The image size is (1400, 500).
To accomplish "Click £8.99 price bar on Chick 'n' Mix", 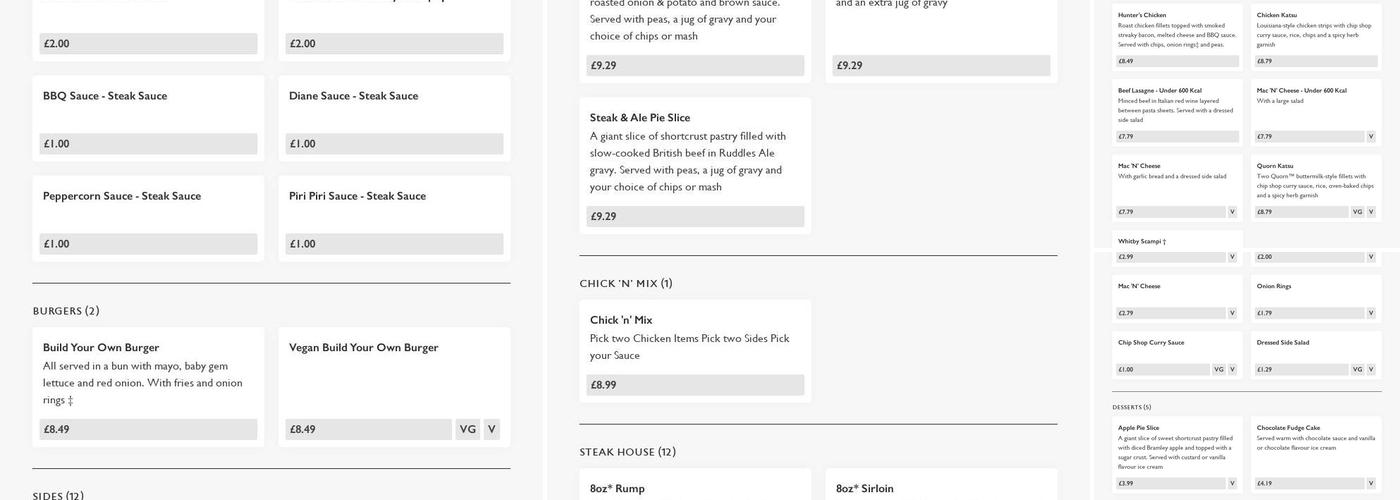I will point(695,385).
